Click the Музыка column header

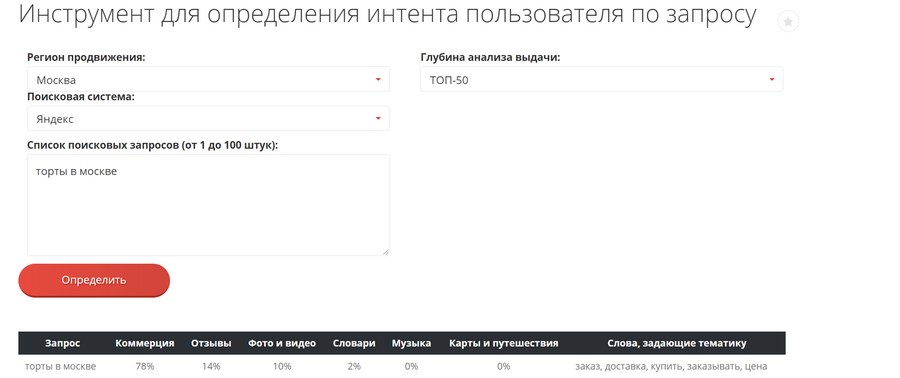(412, 343)
